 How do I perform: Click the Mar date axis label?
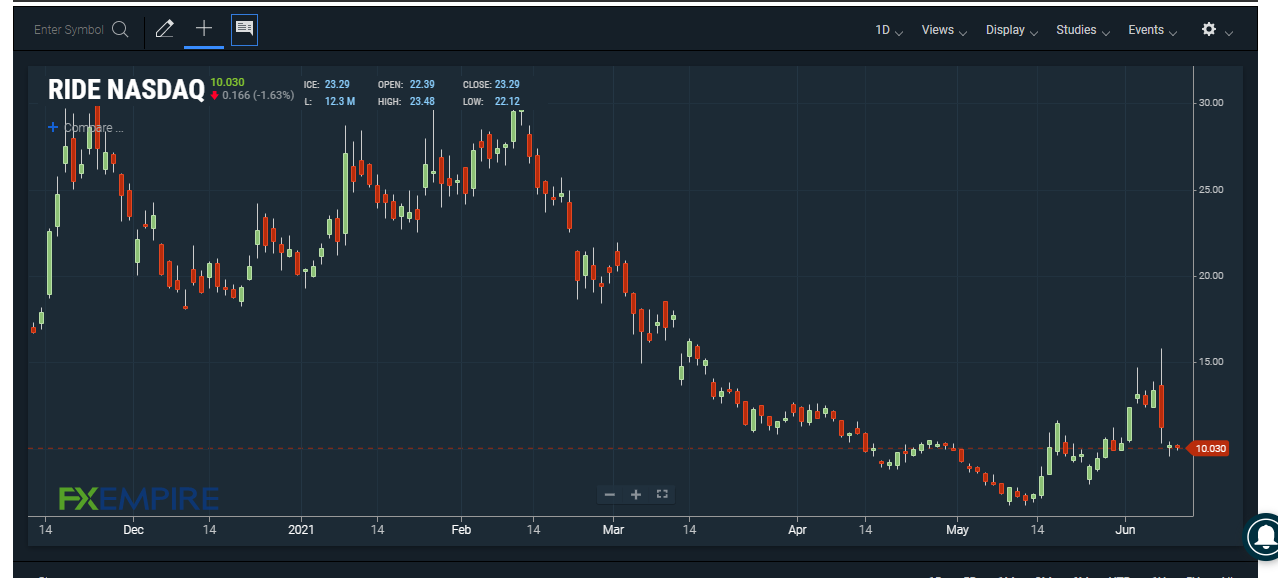pos(613,529)
